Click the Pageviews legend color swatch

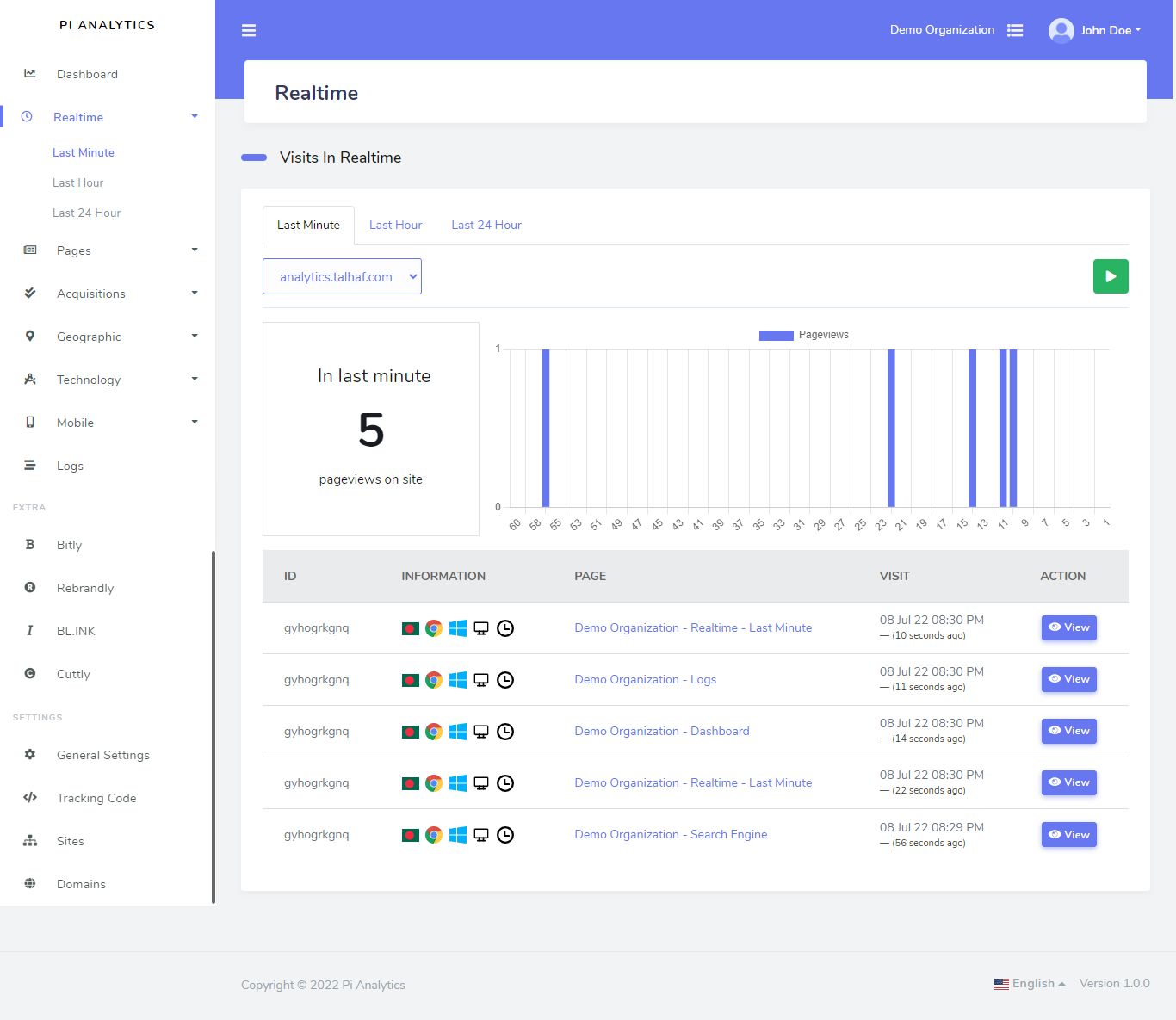click(776, 335)
